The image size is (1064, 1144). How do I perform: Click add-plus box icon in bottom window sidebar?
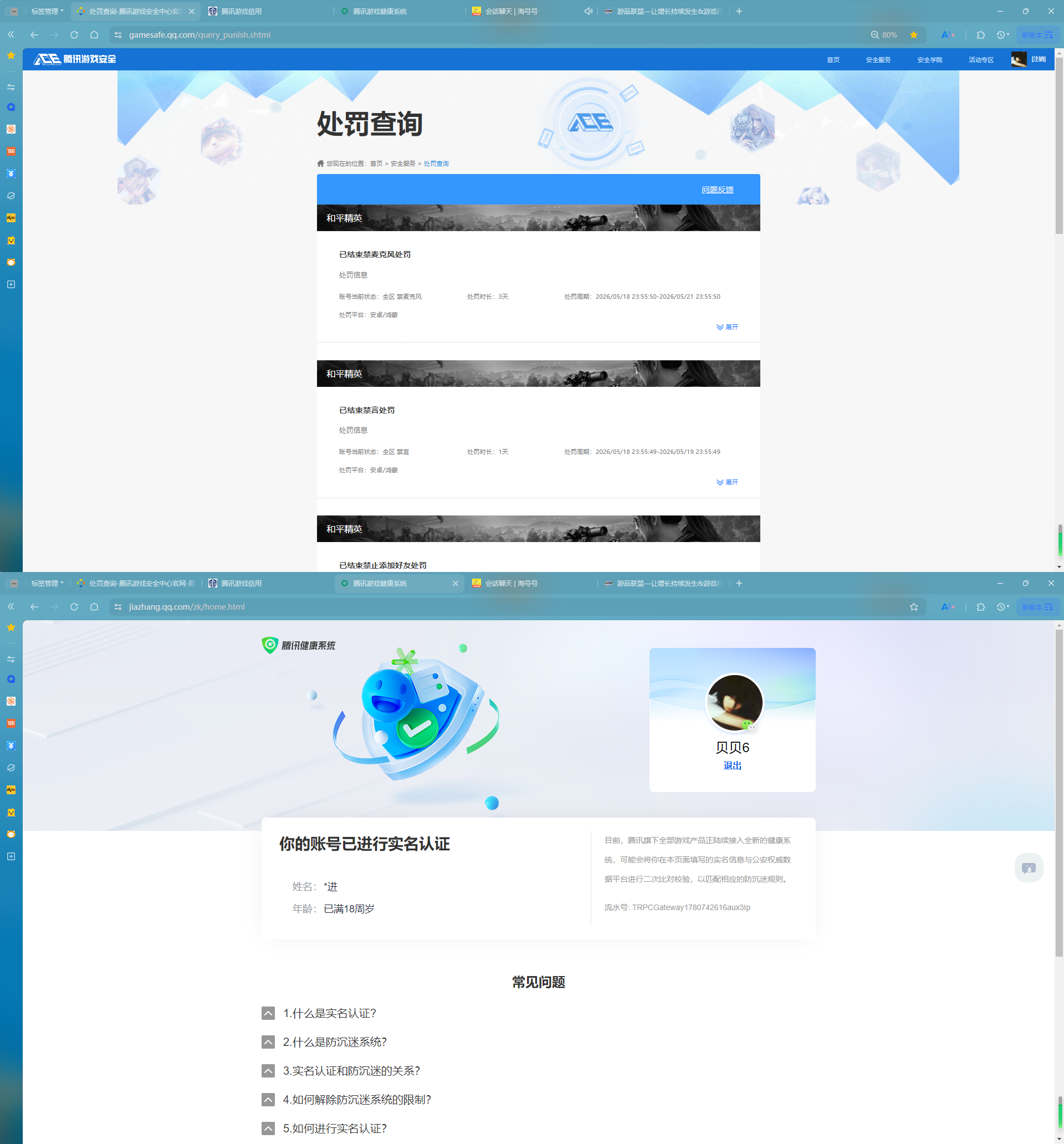click(x=11, y=856)
